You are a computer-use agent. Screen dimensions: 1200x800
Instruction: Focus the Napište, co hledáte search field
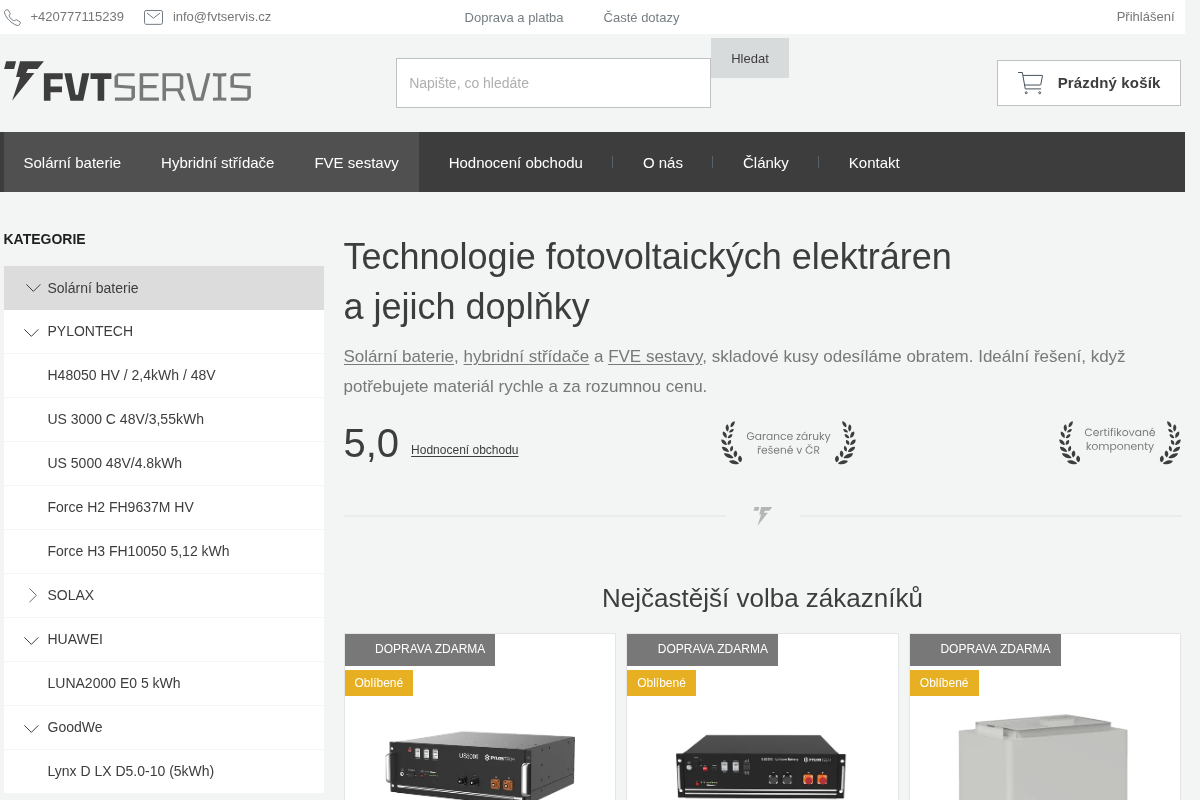553,83
